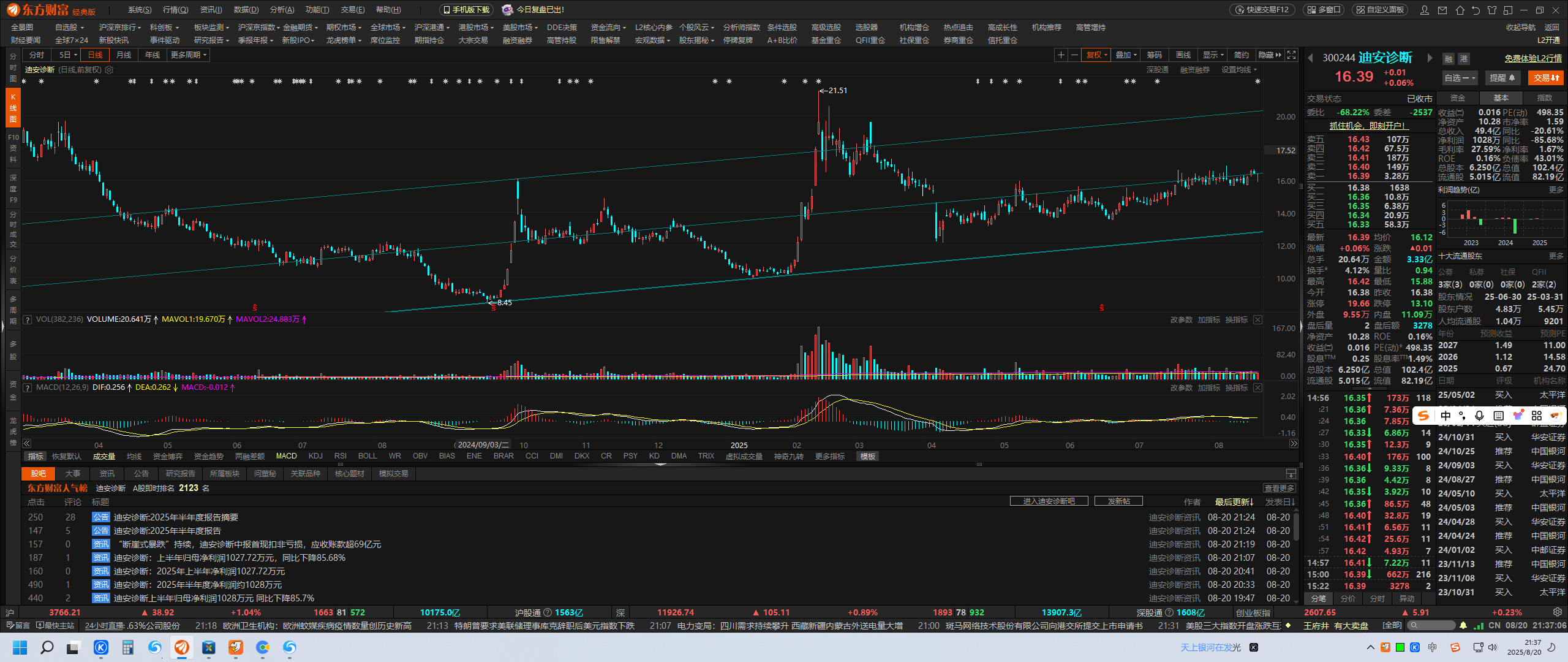Viewport: 1568px width, 662px height.
Task: Open Windows Start menu
Action: [20, 647]
